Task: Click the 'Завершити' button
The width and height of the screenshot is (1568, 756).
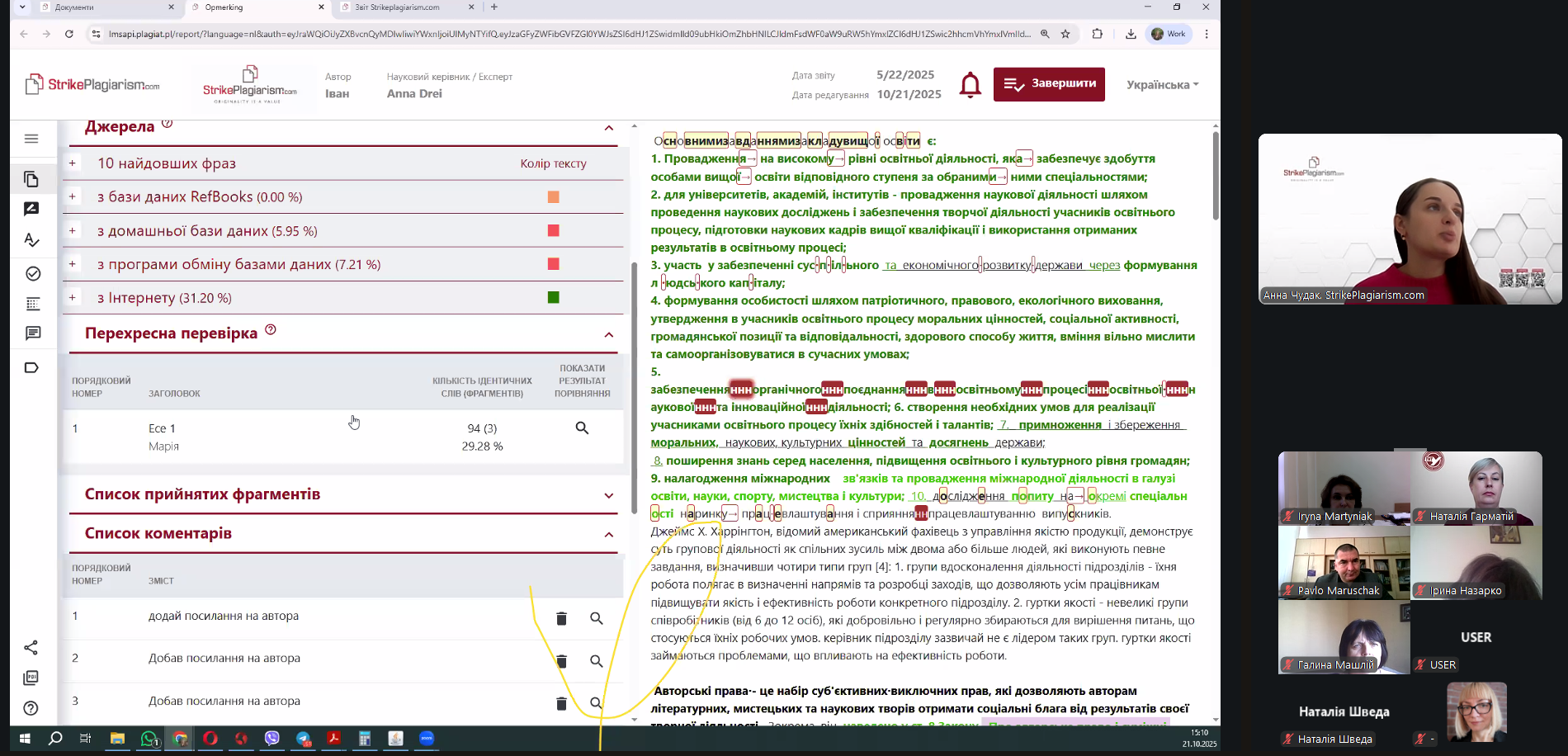Action: 1049,84
